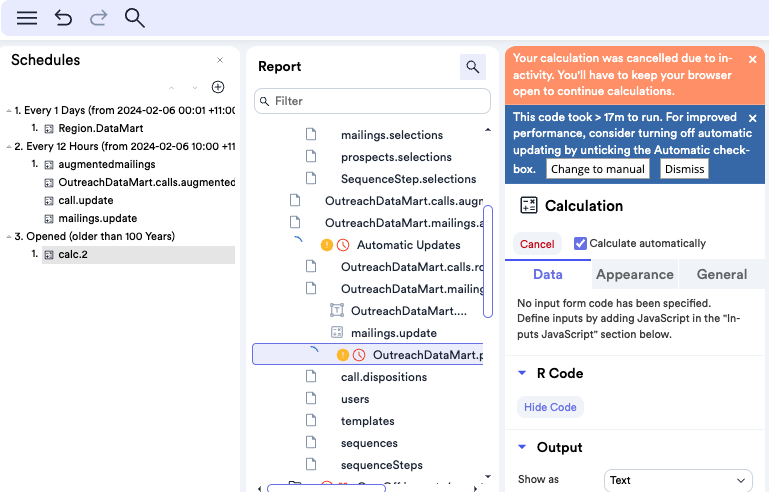Click warning icon beside Automatic Updates
Image resolution: width=769 pixels, height=492 pixels.
tap(327, 245)
